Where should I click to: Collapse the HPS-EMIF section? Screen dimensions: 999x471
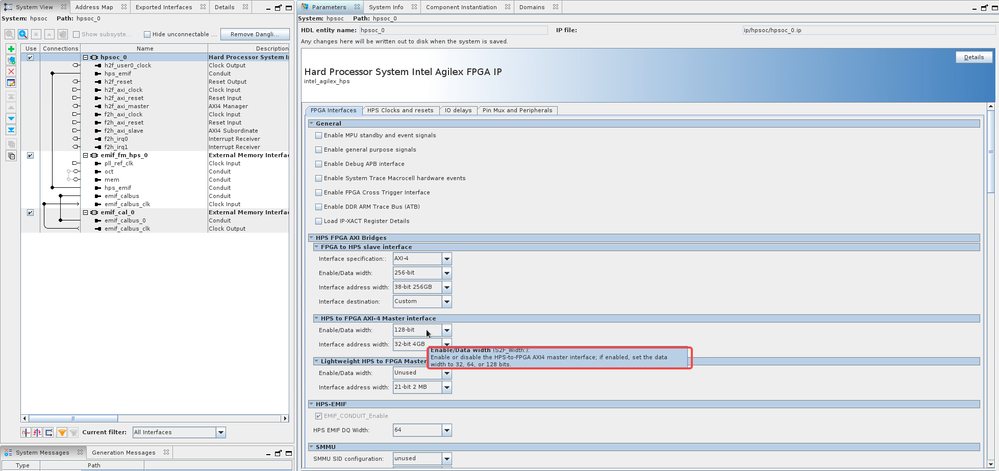click(x=312, y=404)
